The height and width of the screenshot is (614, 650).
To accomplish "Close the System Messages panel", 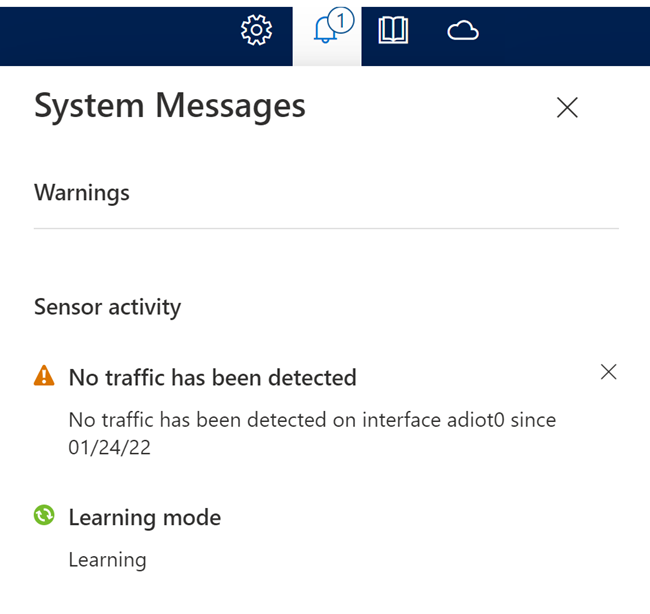I will point(567,107).
